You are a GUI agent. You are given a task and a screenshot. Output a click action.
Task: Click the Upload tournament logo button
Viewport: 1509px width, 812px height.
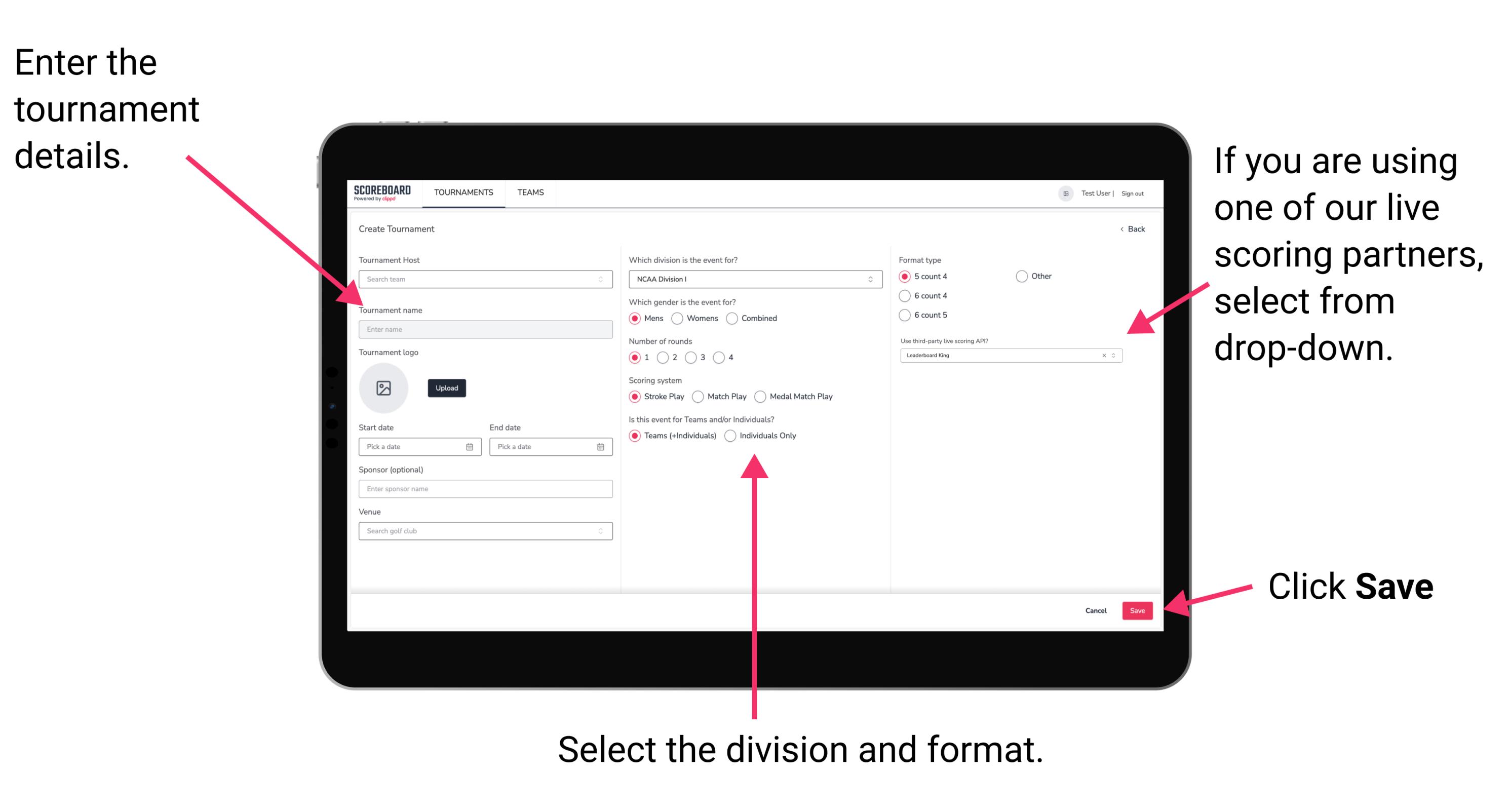446,388
